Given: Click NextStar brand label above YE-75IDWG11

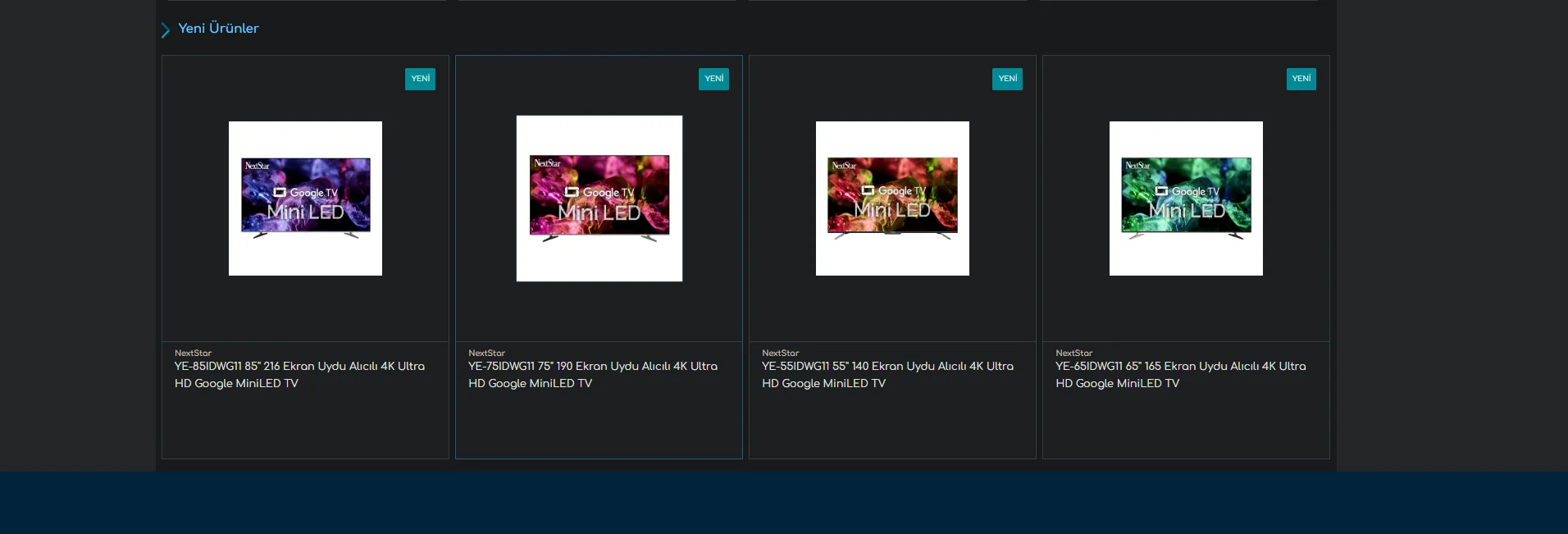Looking at the screenshot, I should (486, 353).
